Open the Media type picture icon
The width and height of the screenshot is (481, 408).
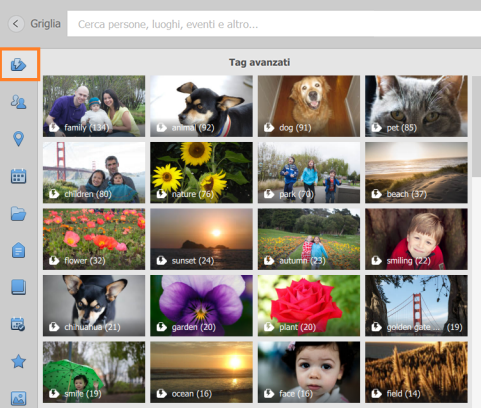[x=19, y=398]
